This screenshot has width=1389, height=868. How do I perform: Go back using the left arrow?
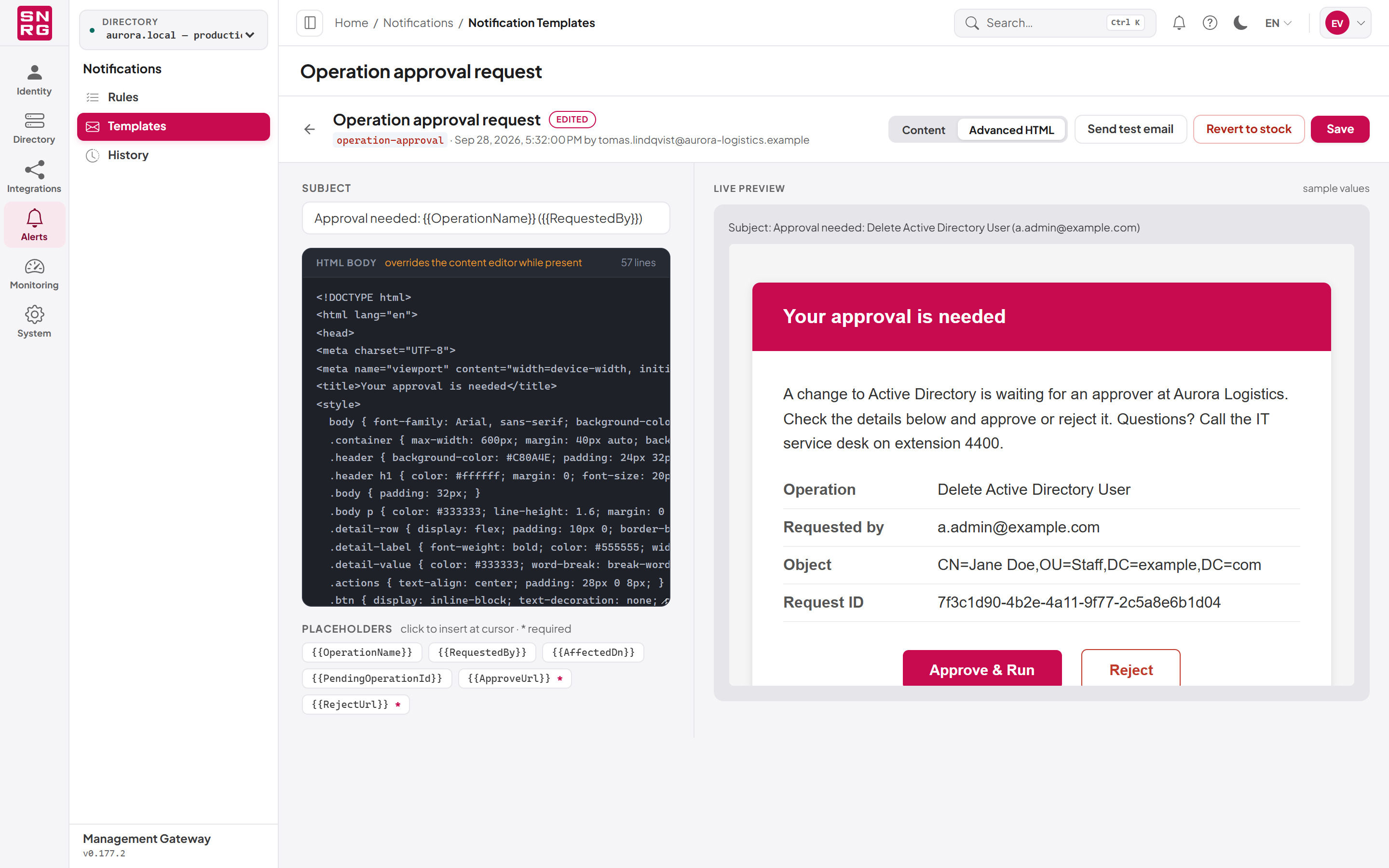[310, 129]
